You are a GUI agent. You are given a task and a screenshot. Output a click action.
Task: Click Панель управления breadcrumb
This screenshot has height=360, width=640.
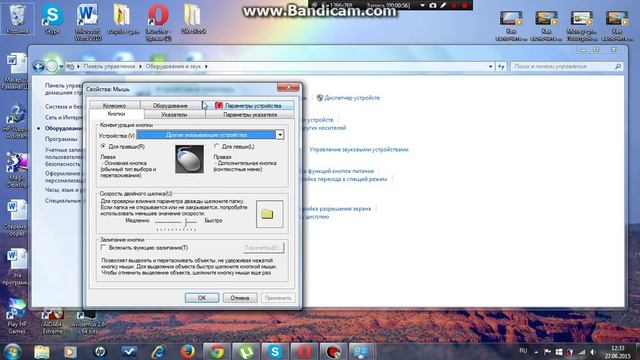[x=109, y=66]
